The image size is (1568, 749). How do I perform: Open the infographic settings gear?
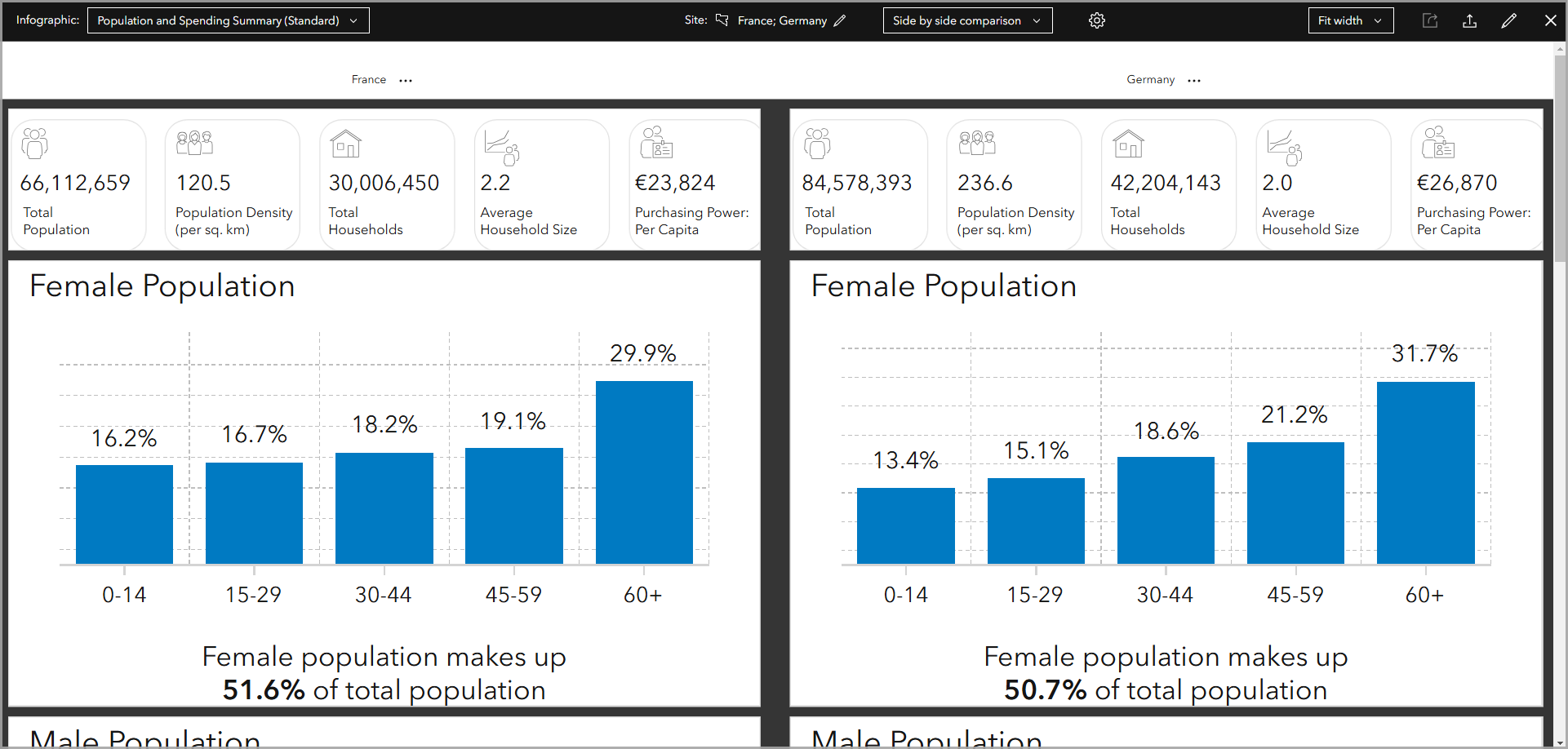[1097, 20]
